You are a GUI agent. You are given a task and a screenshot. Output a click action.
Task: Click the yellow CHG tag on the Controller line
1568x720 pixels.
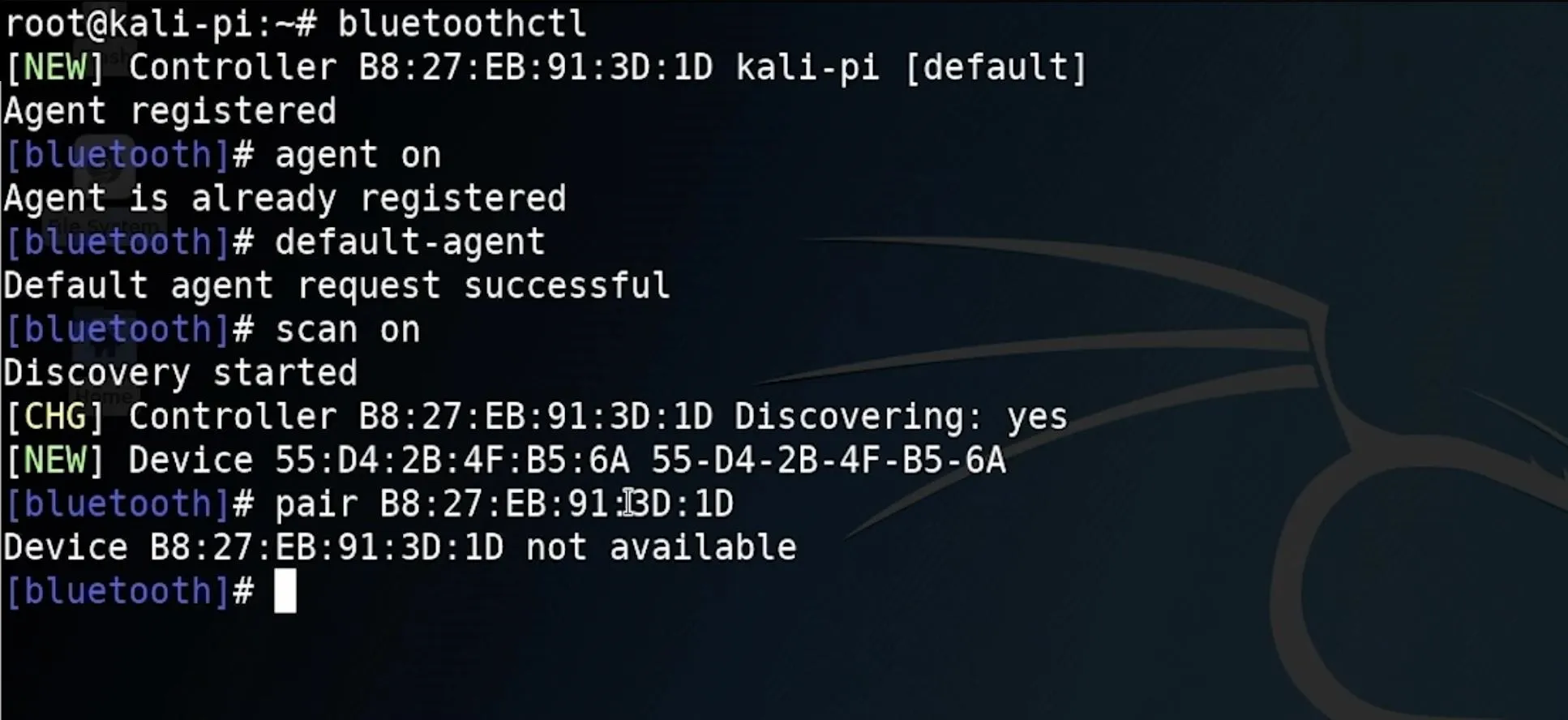coord(55,417)
